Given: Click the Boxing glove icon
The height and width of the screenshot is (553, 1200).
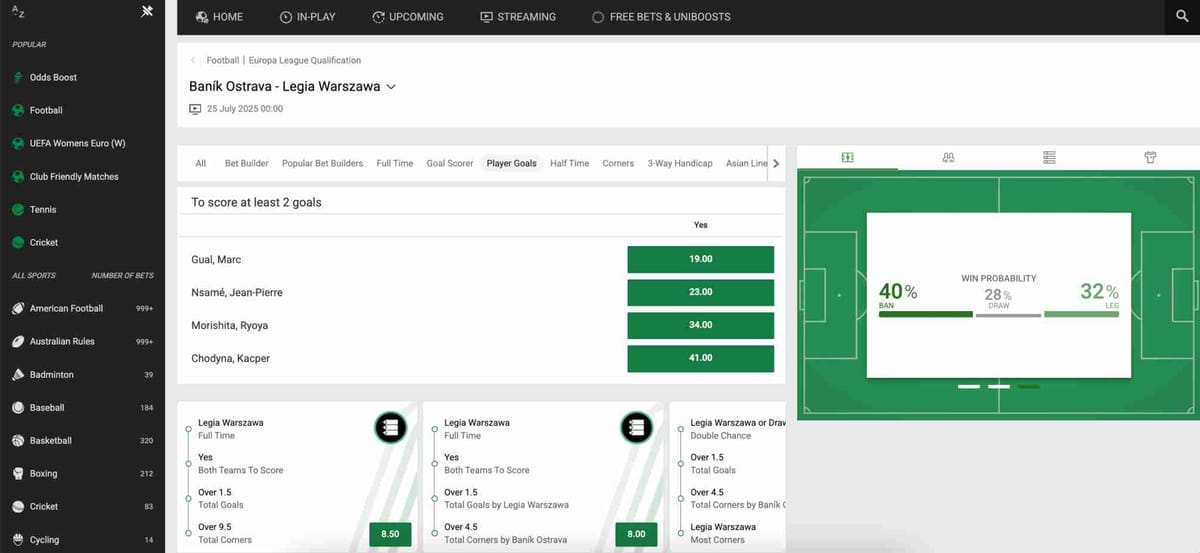Looking at the screenshot, I should point(18,473).
